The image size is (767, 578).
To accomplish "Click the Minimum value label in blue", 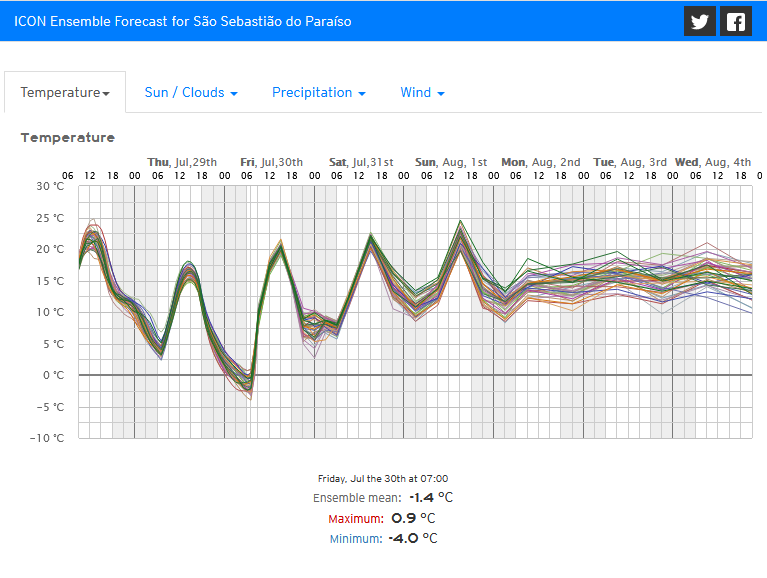I will click(x=356, y=538).
